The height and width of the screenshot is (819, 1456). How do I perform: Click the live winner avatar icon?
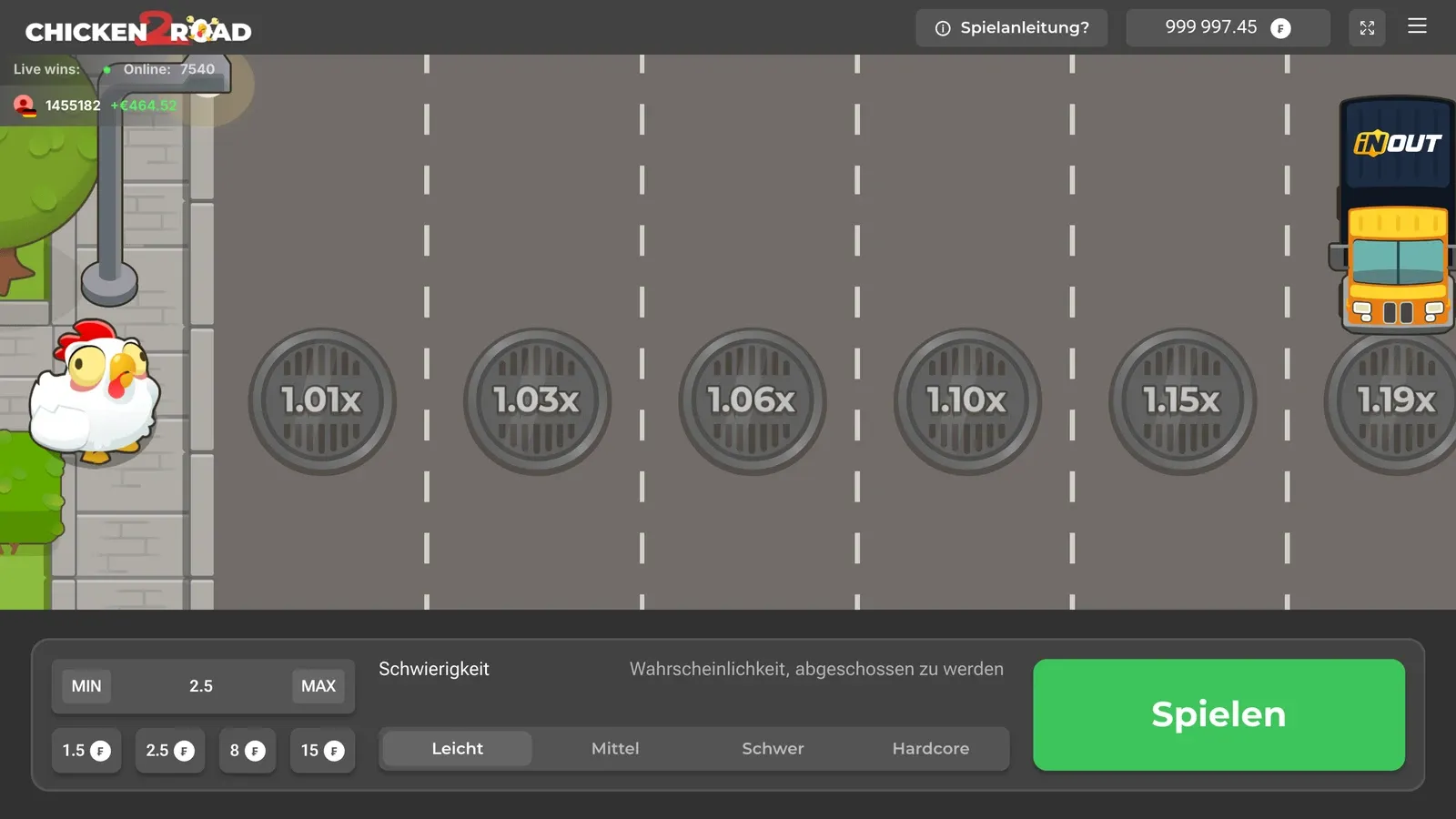pos(25,106)
